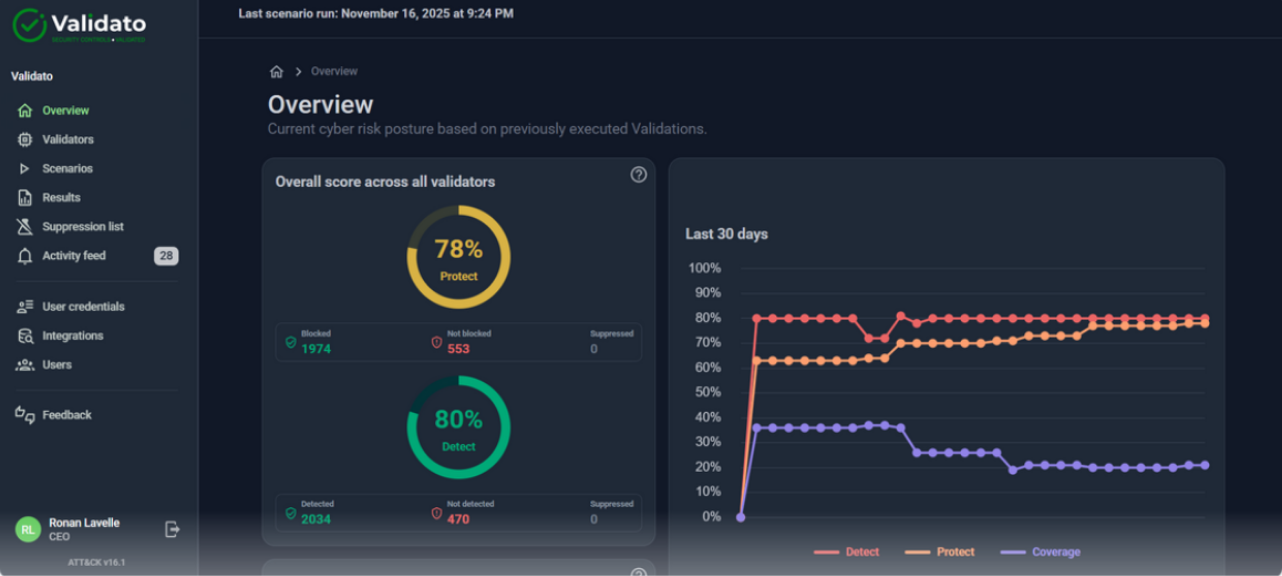The width and height of the screenshot is (1282, 576).
Task: Click the Activity feed 28 badge
Action: pyautogui.click(x=166, y=256)
